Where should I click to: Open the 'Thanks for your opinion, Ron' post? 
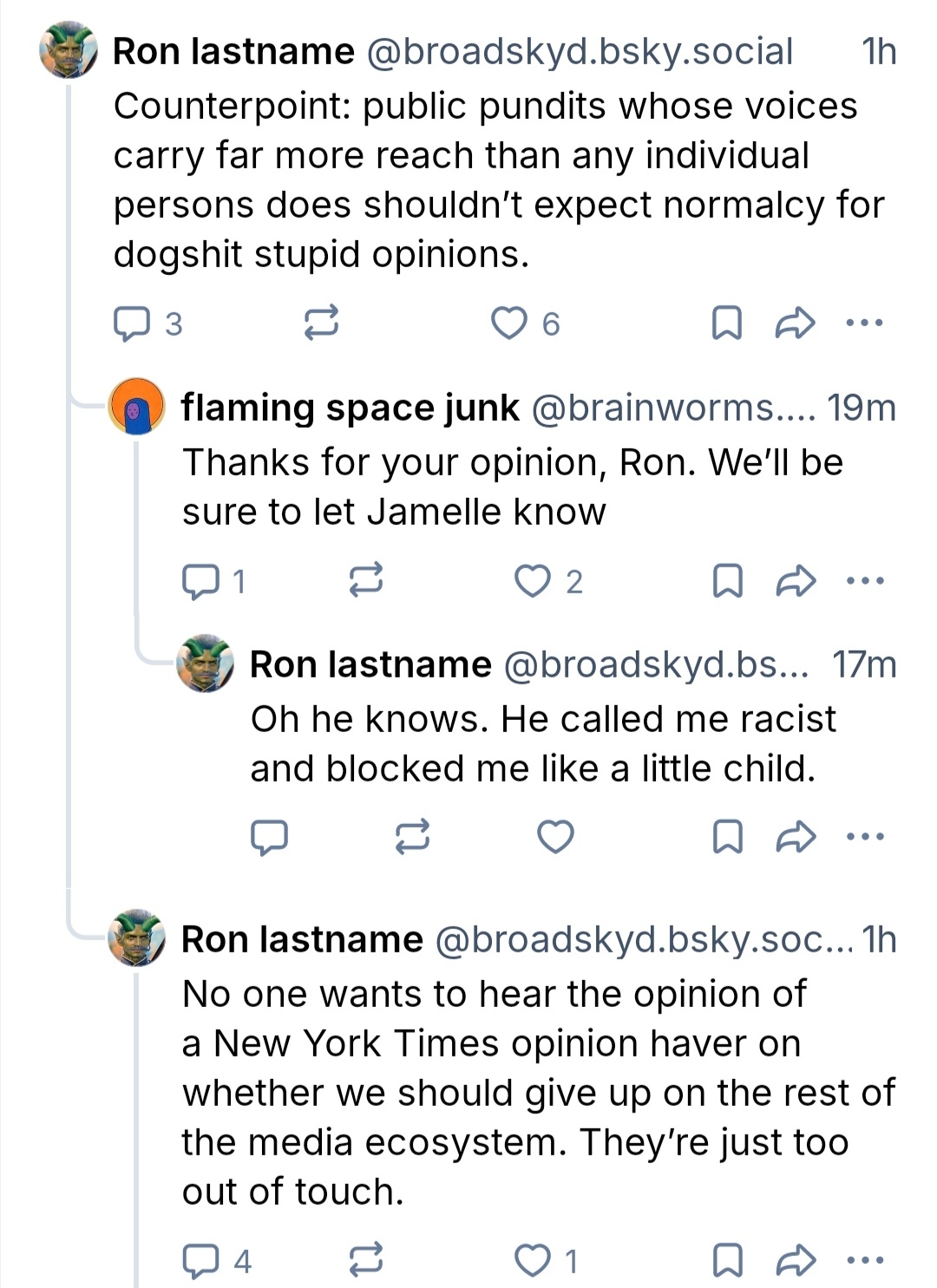click(x=512, y=487)
